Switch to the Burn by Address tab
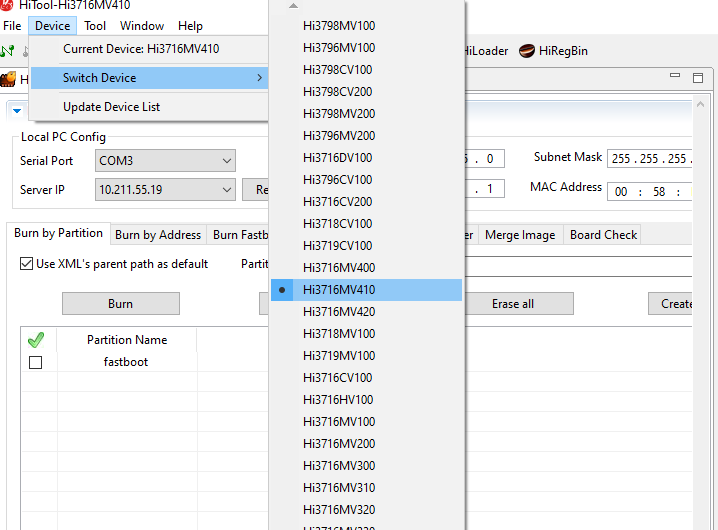The width and height of the screenshot is (718, 530). [x=158, y=235]
